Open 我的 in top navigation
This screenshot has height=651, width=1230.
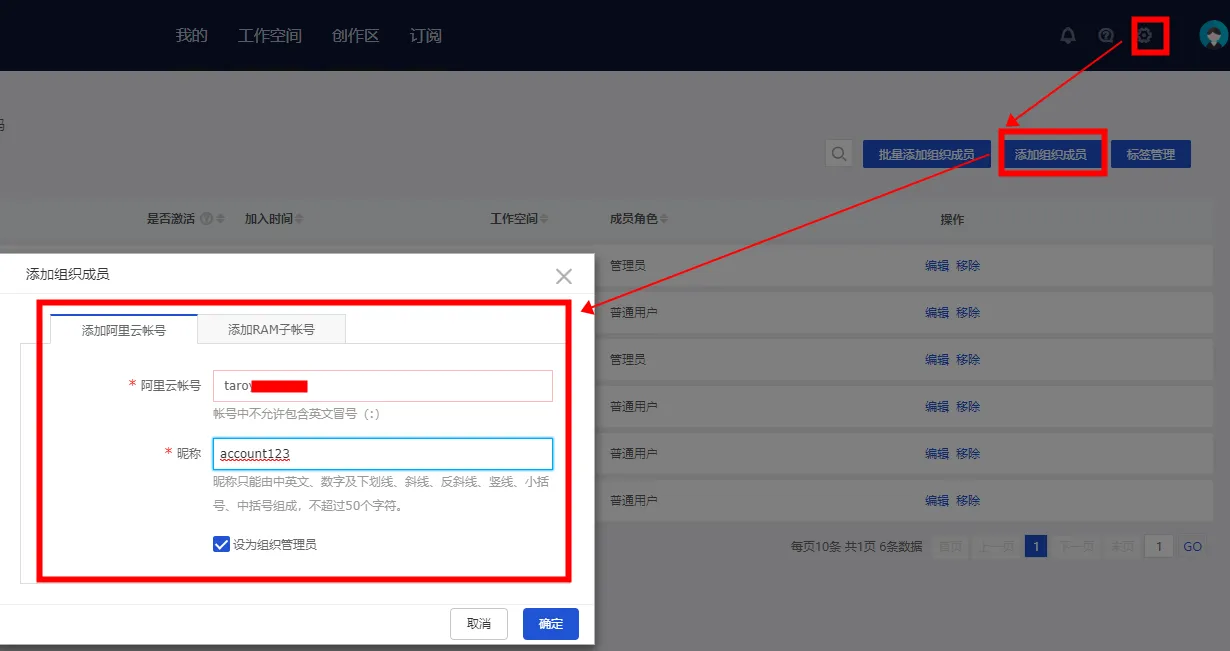tap(191, 36)
